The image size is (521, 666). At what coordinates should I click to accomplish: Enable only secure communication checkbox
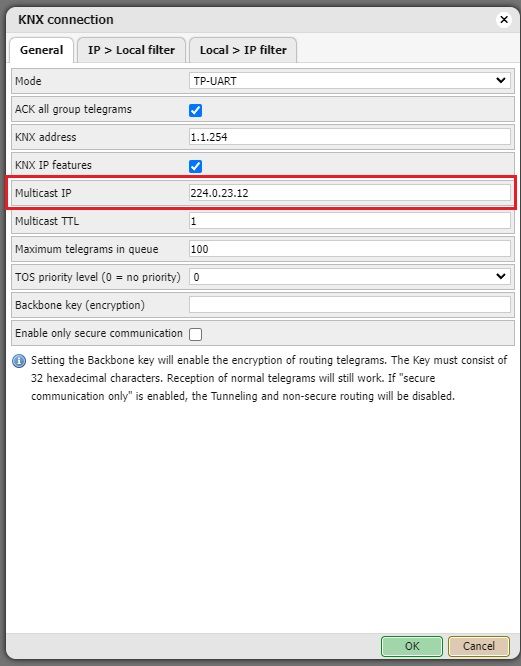coord(195,334)
